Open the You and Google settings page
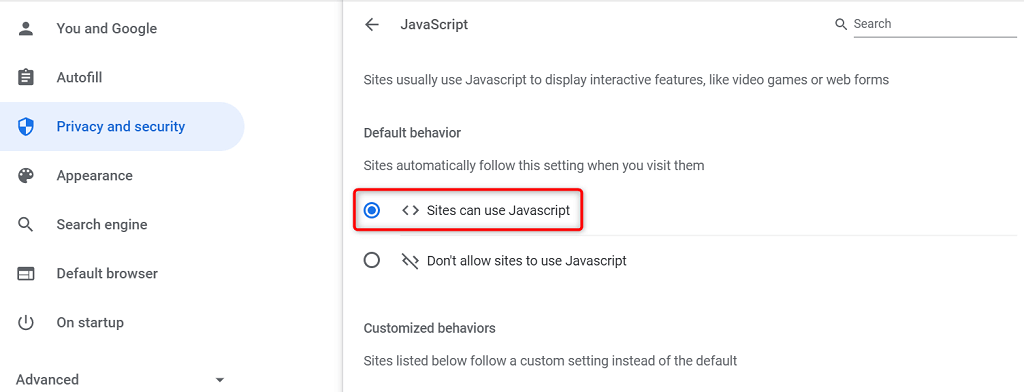This screenshot has height=392, width=1024. pyautogui.click(x=106, y=29)
